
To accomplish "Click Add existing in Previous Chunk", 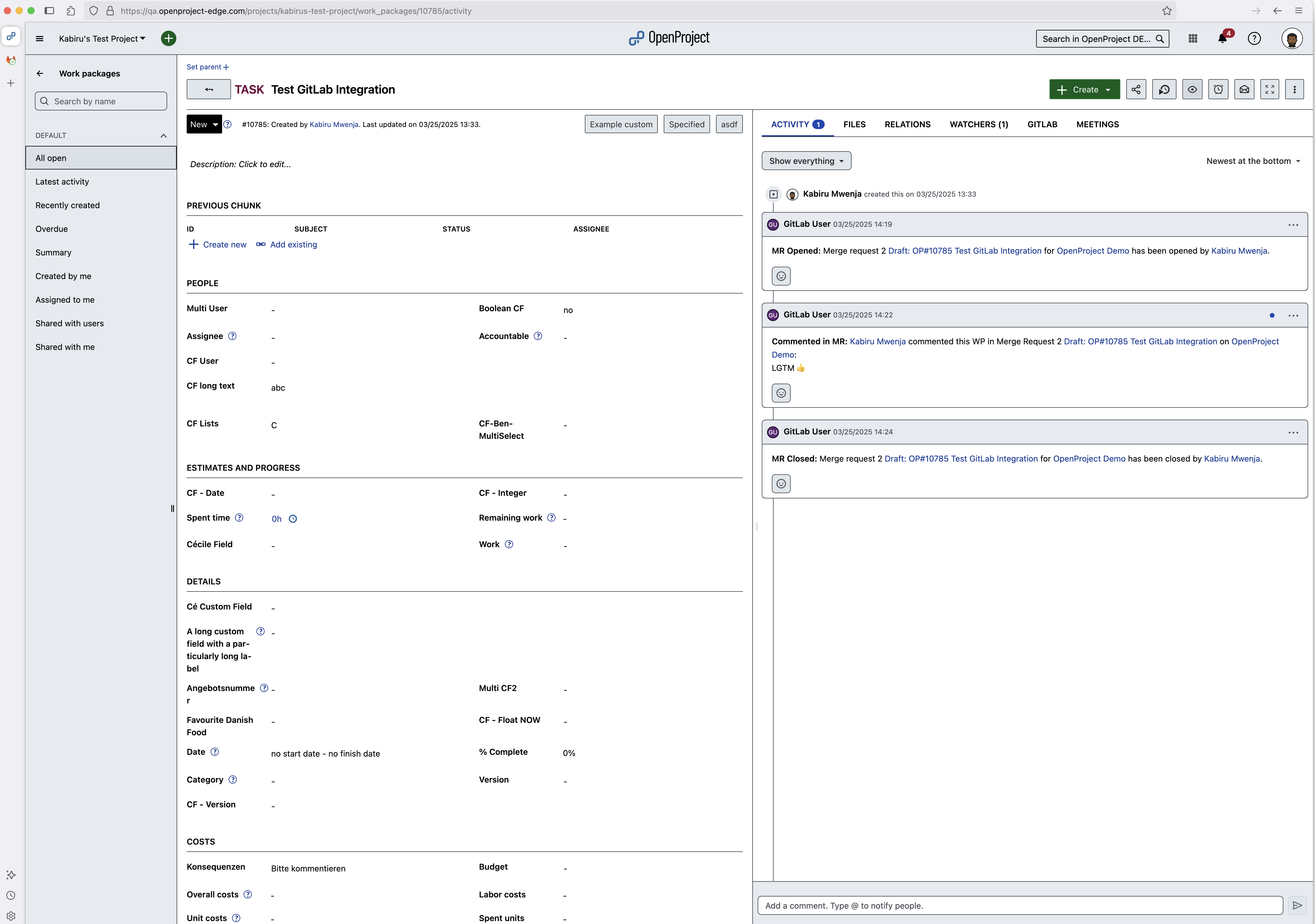I will [294, 245].
